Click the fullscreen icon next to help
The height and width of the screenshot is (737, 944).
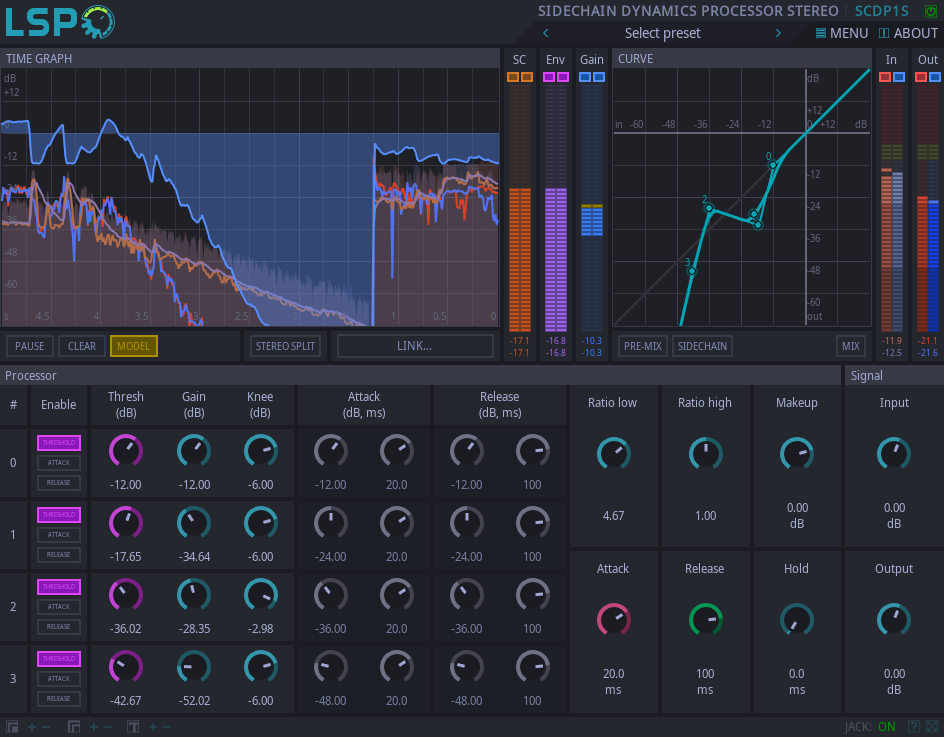coord(932,727)
